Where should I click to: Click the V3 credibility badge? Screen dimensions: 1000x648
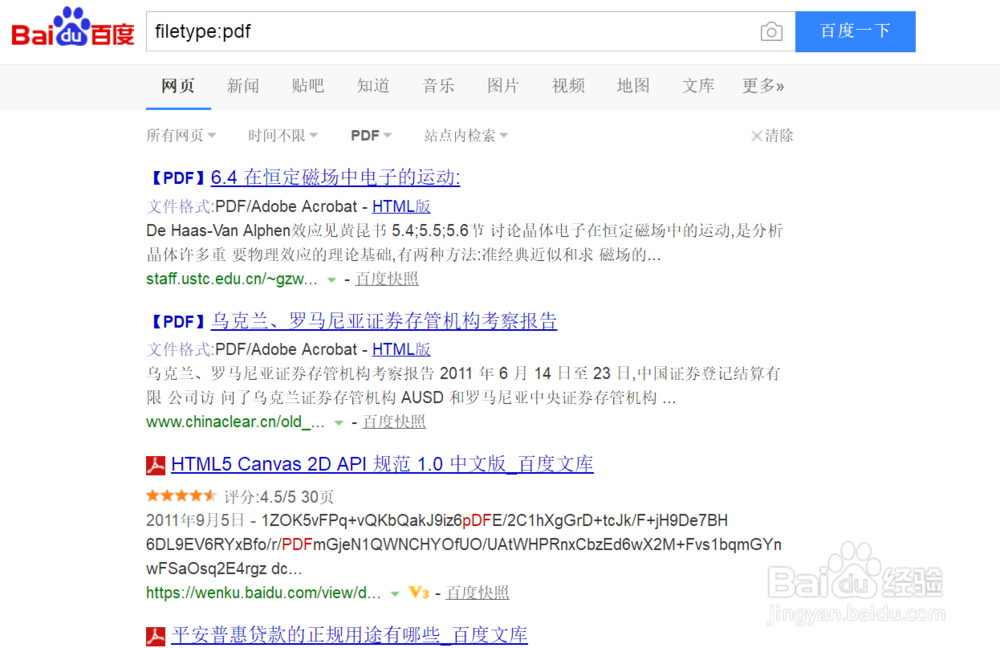(x=418, y=593)
